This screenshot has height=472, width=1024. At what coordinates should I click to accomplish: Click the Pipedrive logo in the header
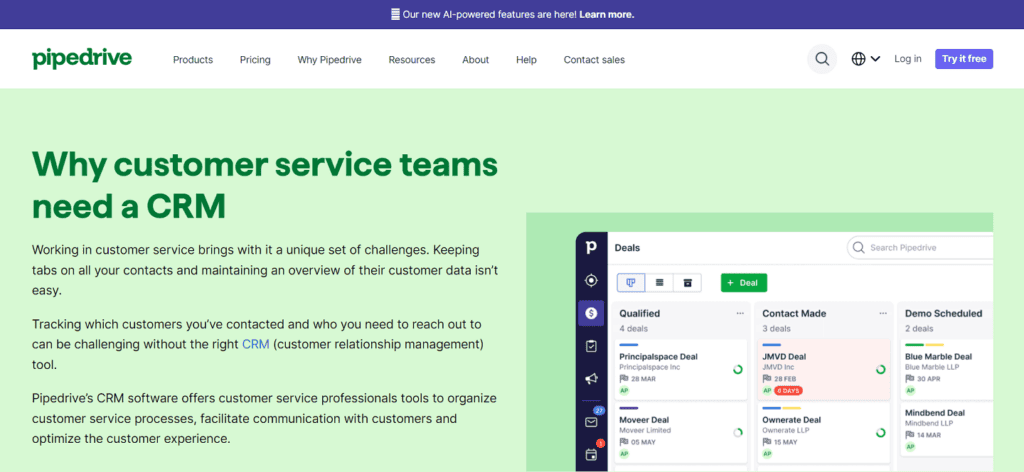click(82, 58)
